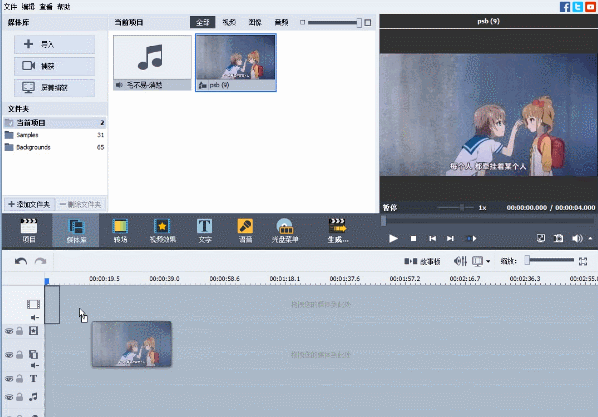Select the 当前项目 current project folder
The width and height of the screenshot is (598, 417).
pyautogui.click(x=55, y=123)
